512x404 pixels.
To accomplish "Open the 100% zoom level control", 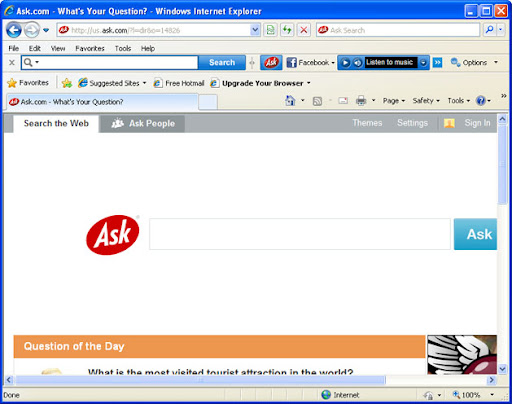I will tap(473, 395).
